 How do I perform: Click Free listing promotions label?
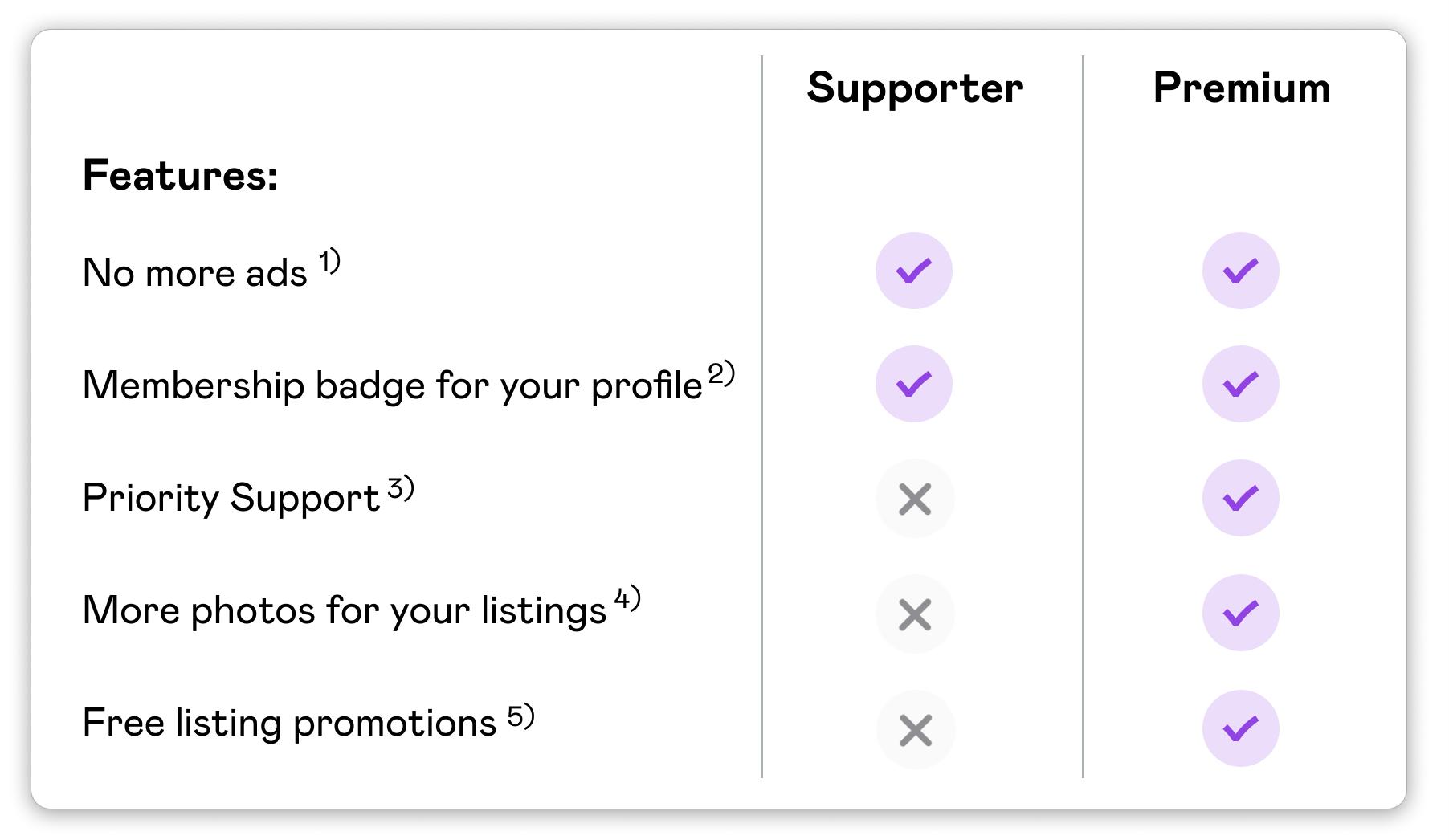(x=290, y=723)
